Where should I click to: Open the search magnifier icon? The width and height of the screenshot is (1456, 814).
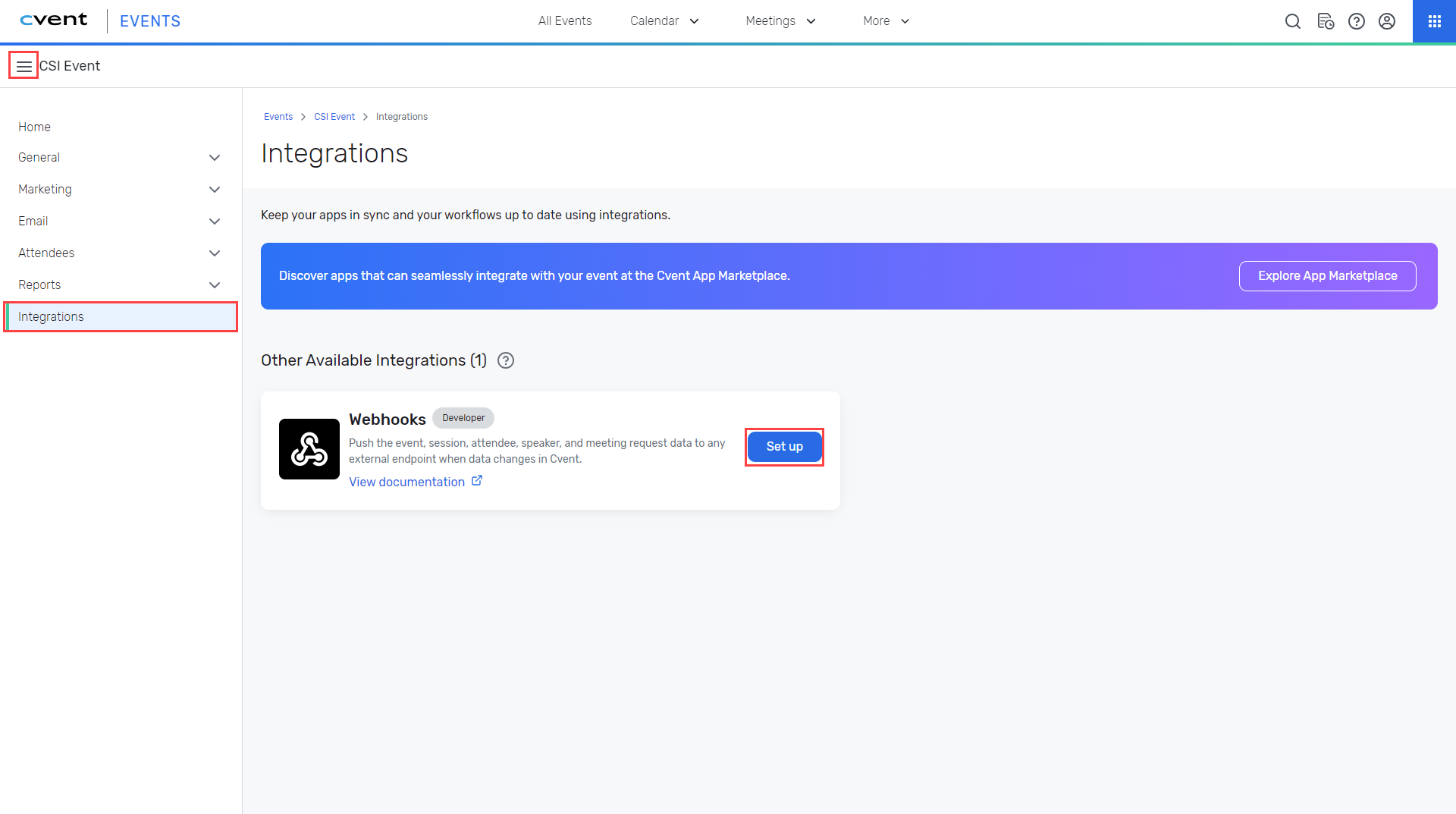[x=1293, y=21]
